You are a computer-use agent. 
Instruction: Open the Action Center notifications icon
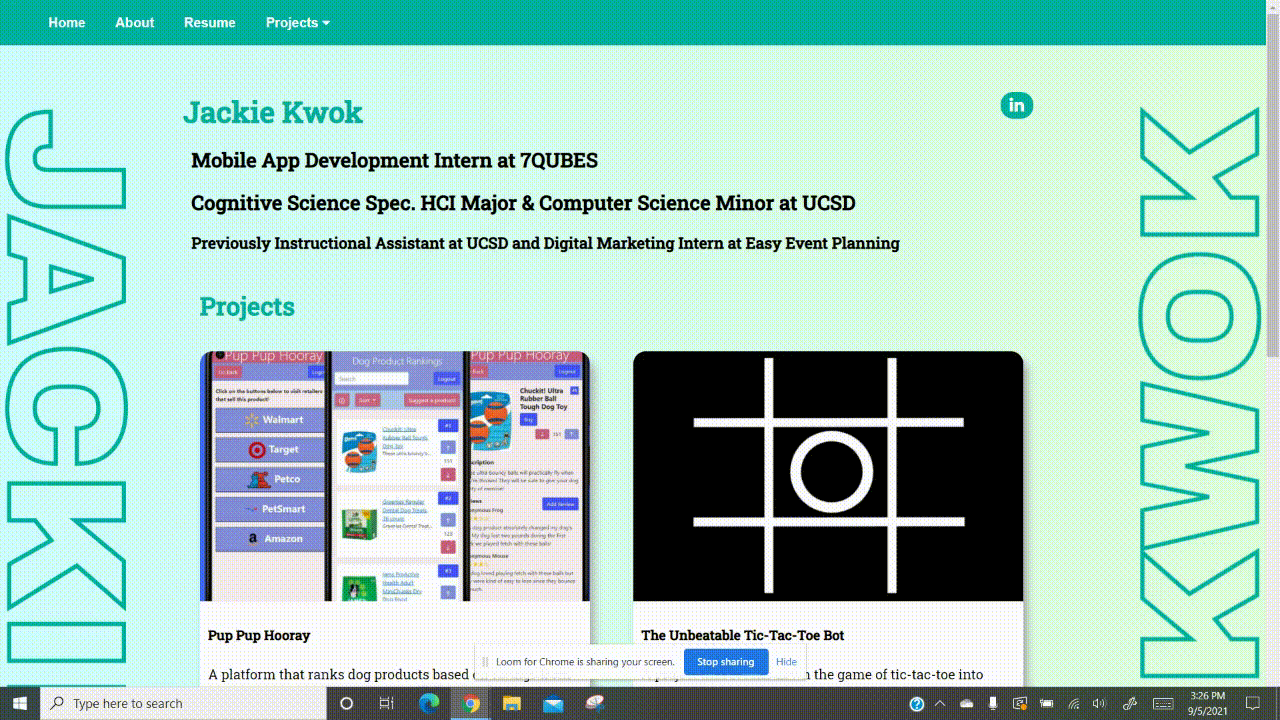click(1253, 704)
